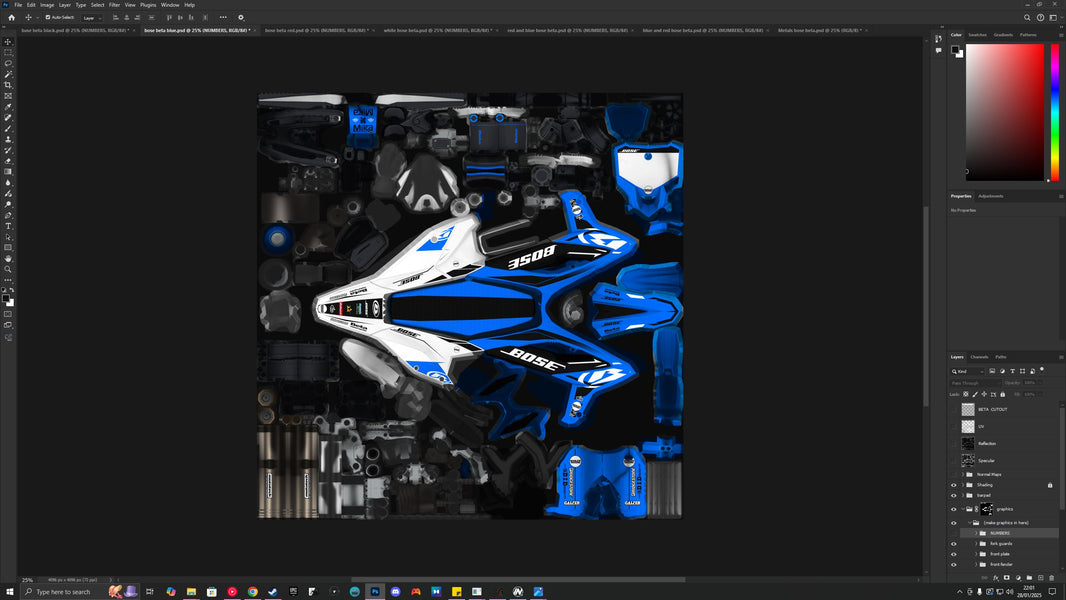Open the white bose beta.psd document tab
Viewport: 1066px width, 600px height.
click(436, 31)
